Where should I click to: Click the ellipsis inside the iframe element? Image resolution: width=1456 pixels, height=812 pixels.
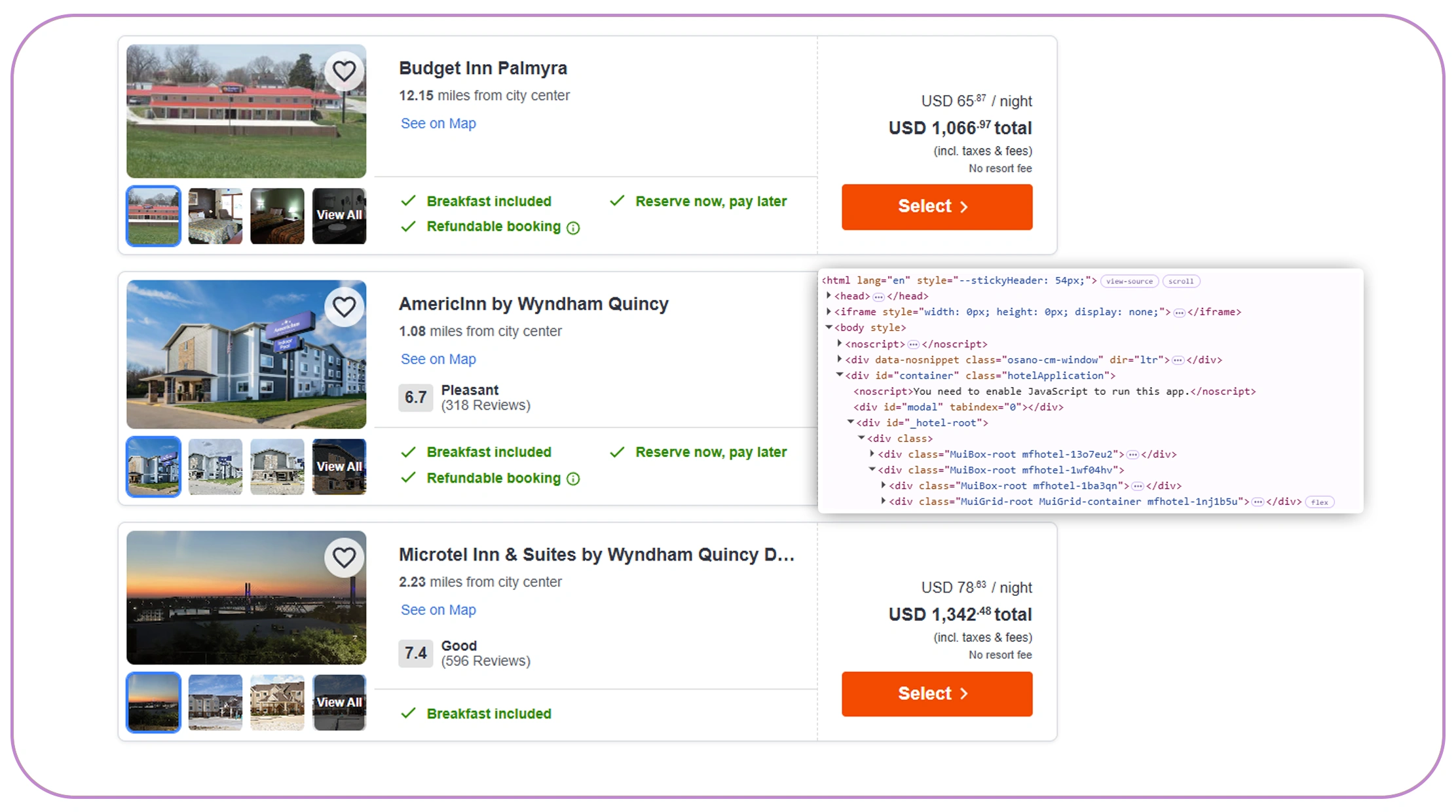[x=1178, y=312]
